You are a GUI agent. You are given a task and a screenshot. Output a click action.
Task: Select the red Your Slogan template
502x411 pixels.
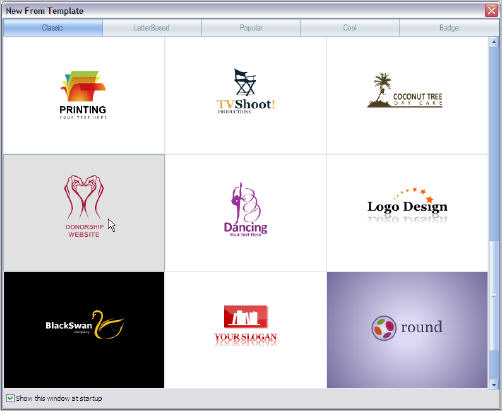coord(246,330)
